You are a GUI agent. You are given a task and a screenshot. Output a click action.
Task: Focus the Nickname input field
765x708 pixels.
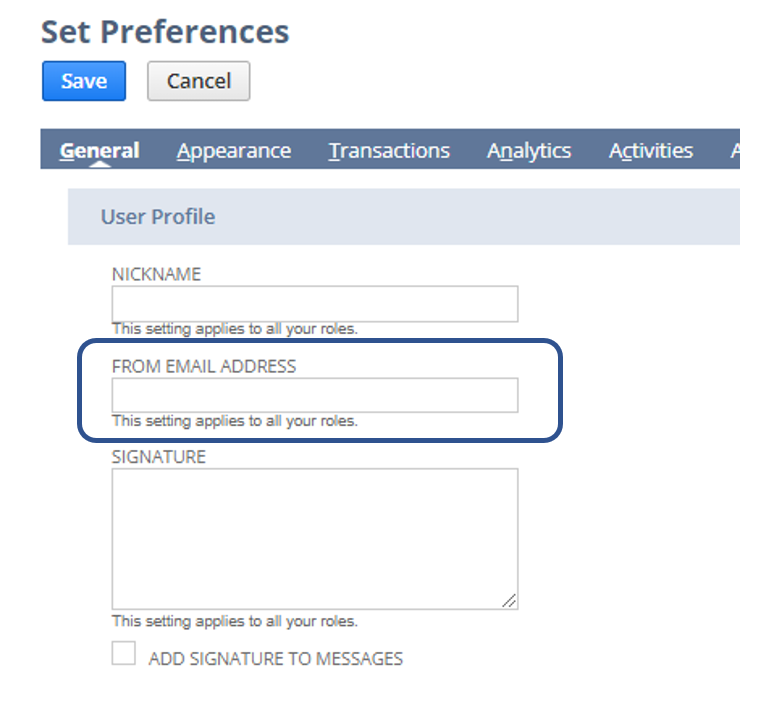[315, 304]
